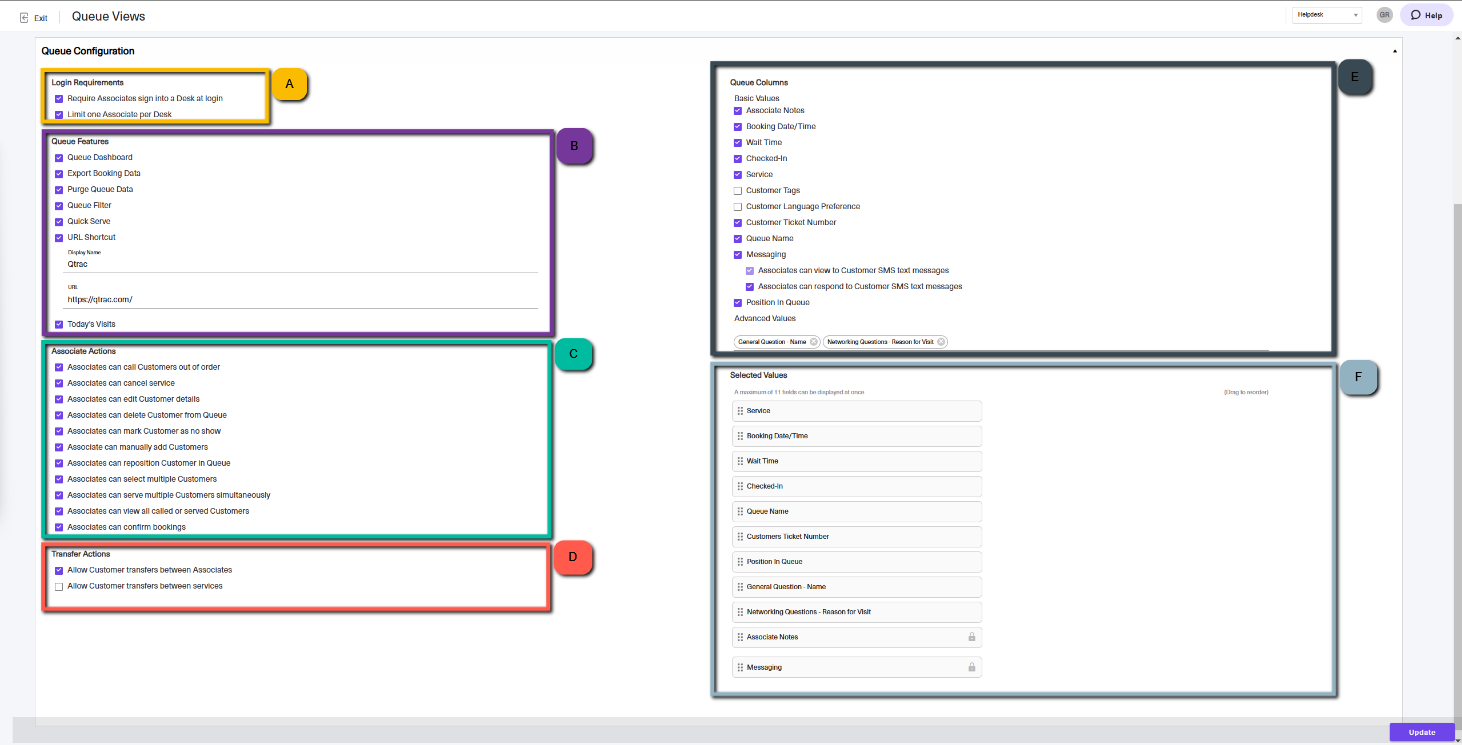This screenshot has height=745, width=1462.
Task: Uncheck Export Booking Data
Action: click(x=59, y=173)
